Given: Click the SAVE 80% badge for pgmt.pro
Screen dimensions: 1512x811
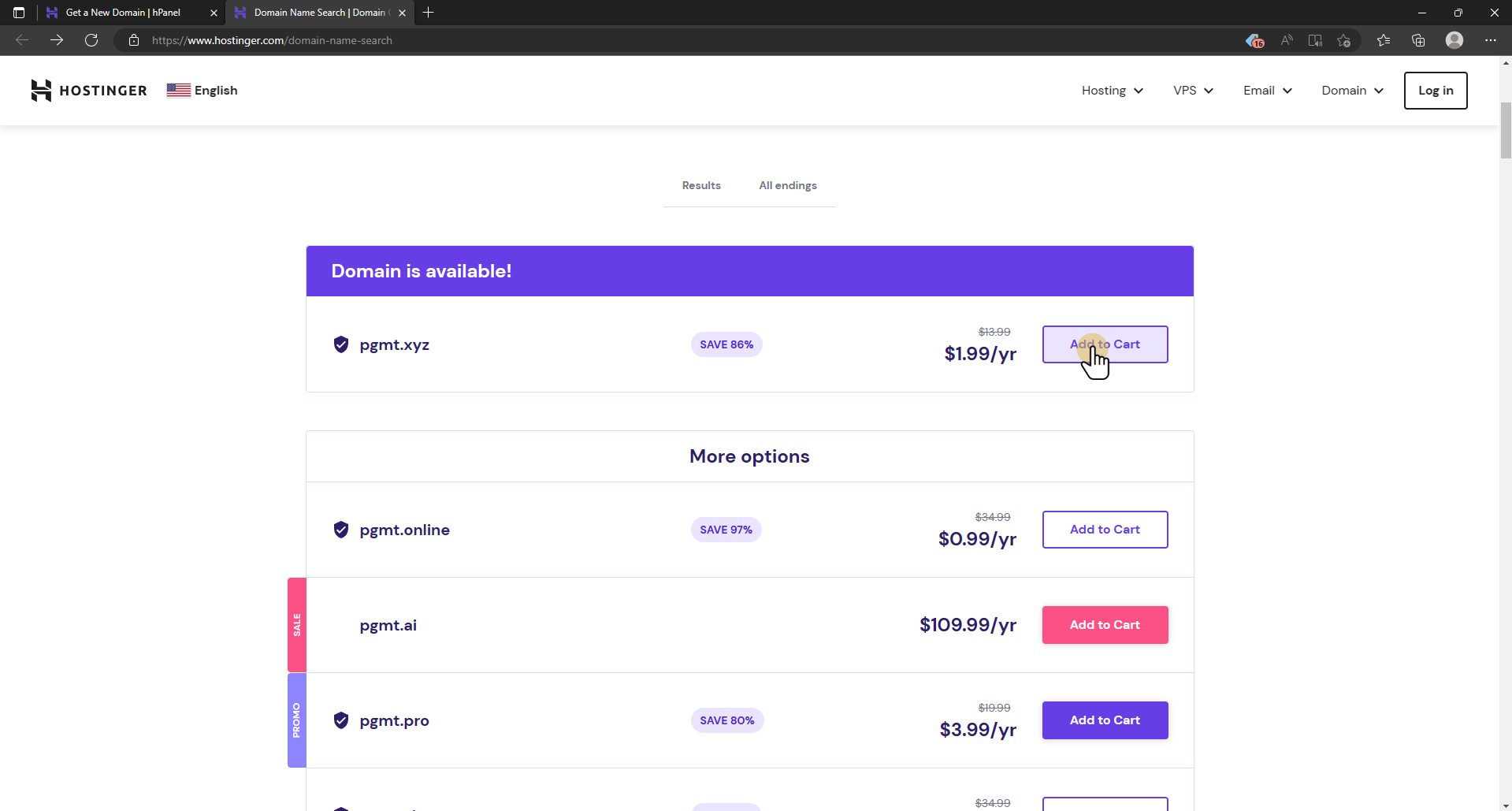Looking at the screenshot, I should coord(727,720).
